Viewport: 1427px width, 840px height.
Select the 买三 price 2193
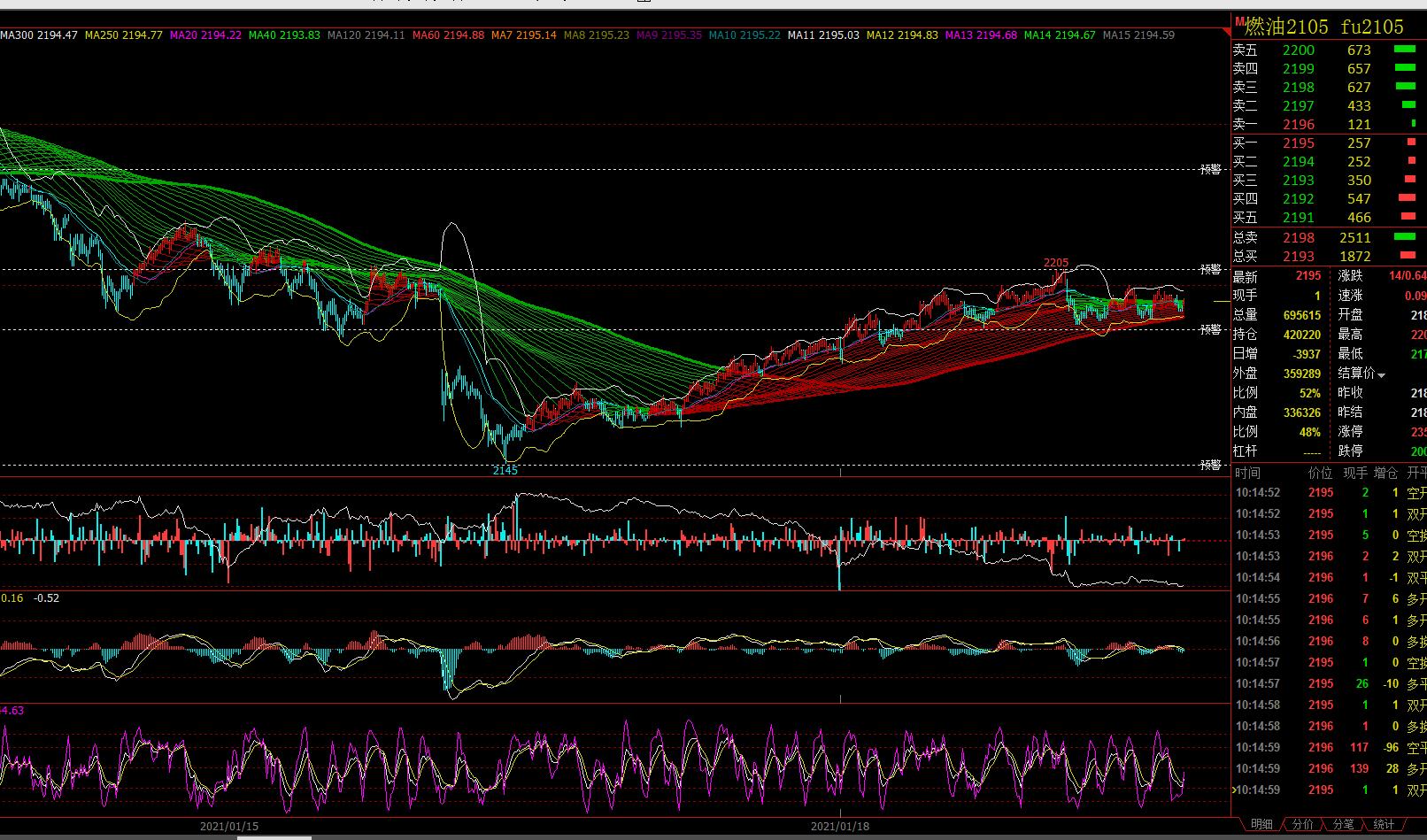(1299, 181)
